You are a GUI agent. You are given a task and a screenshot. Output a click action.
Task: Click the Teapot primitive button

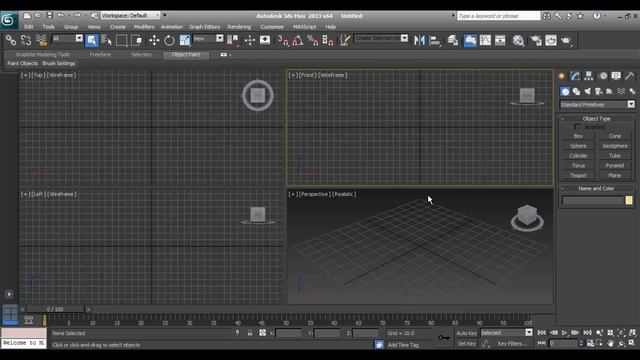578,176
